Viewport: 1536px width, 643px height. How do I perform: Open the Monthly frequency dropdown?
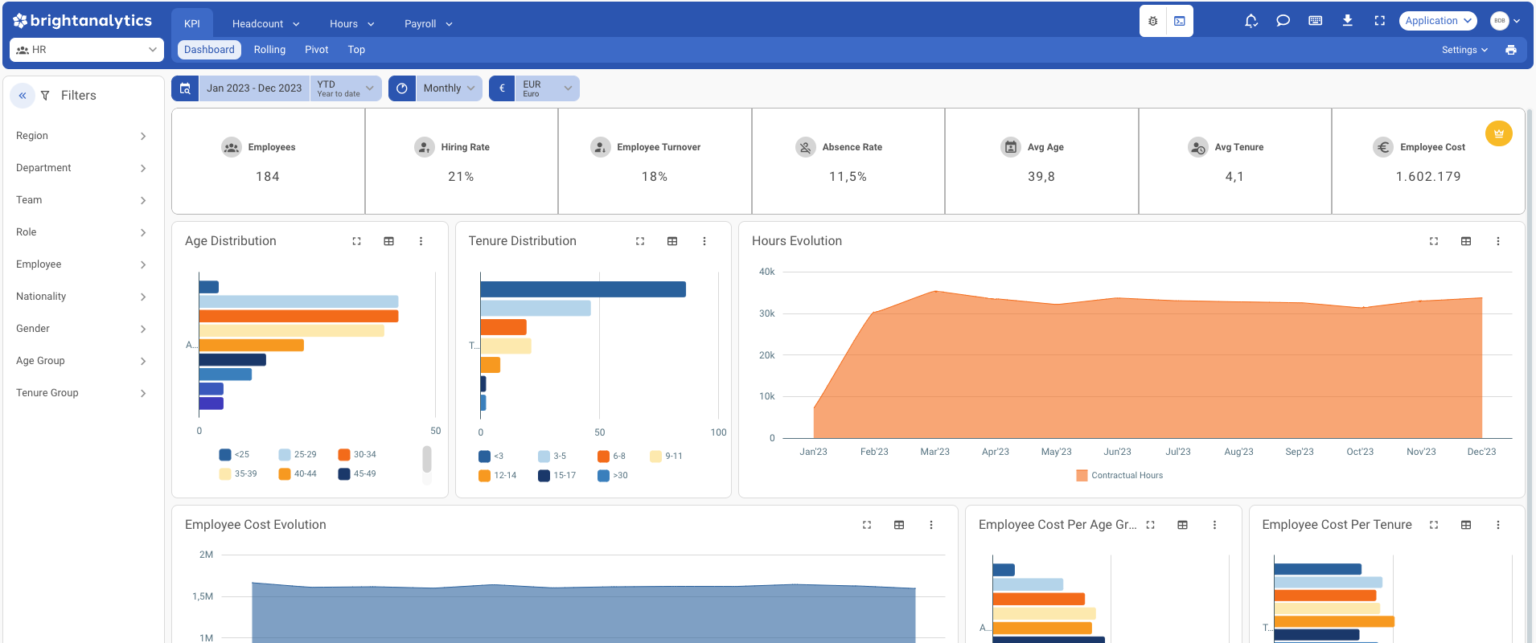pos(448,88)
